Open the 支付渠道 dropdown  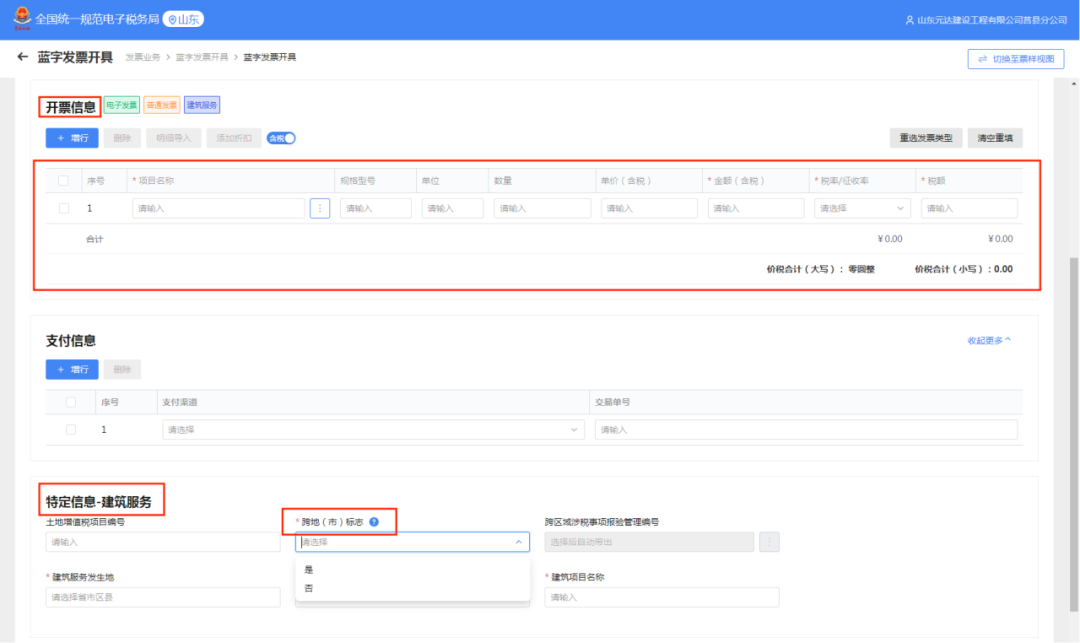[x=373, y=430]
